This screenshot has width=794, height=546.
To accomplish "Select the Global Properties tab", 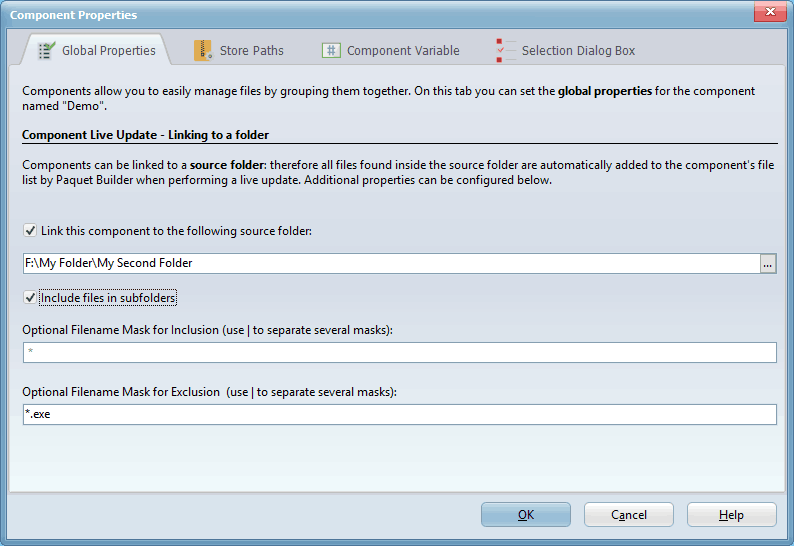I will (x=108, y=50).
